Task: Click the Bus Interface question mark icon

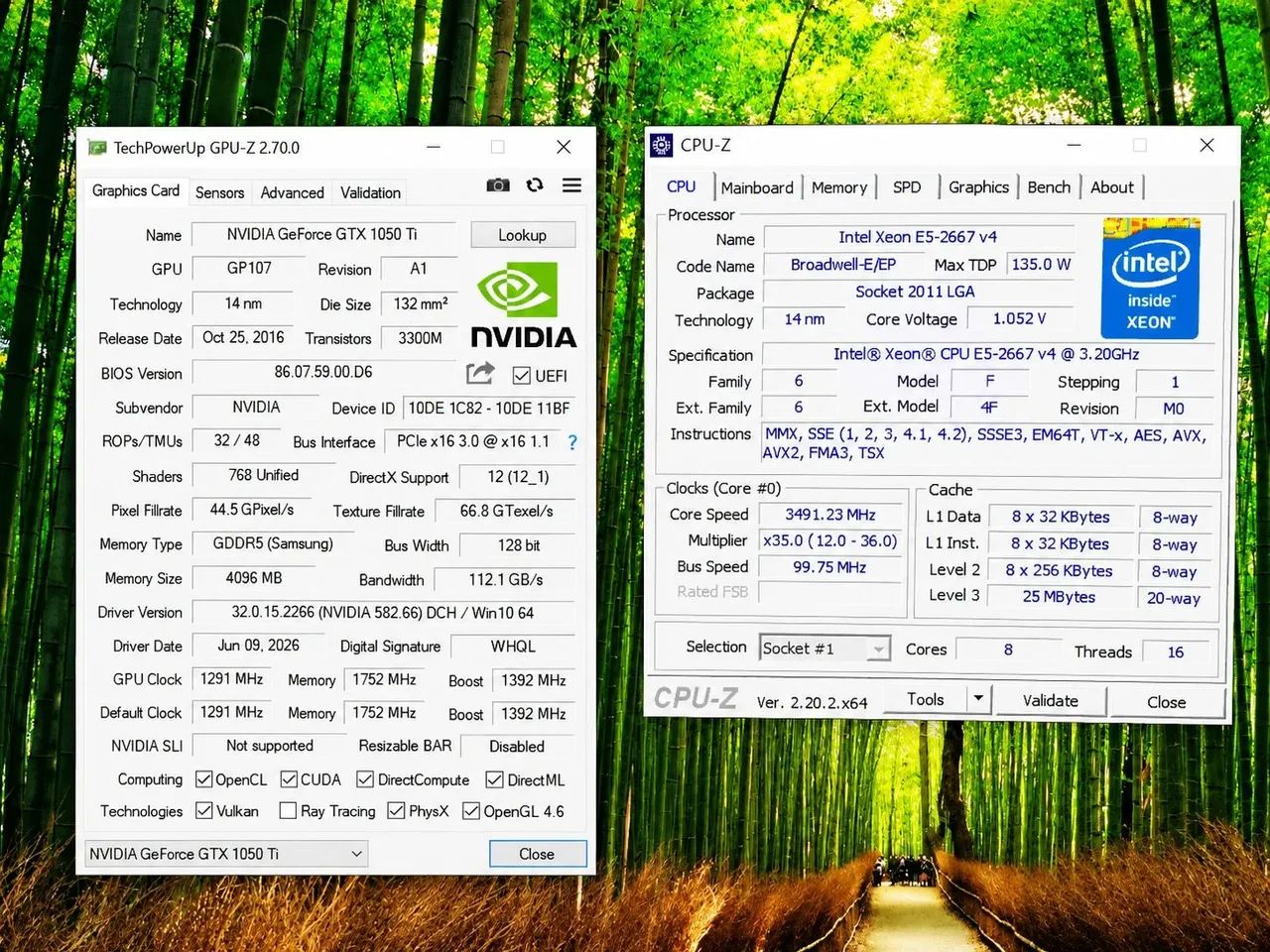Action: 572,442
